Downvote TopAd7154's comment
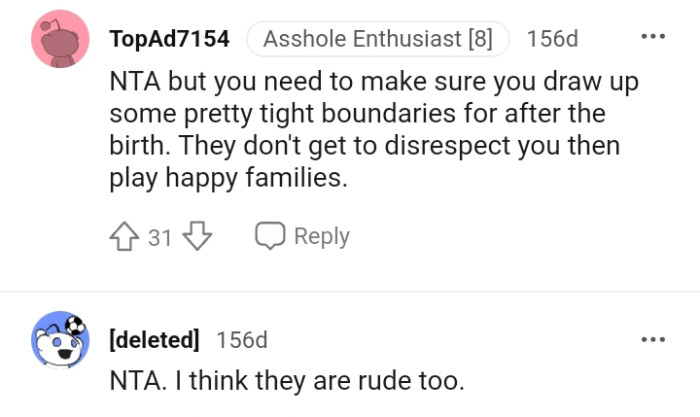The width and height of the screenshot is (700, 417). [x=199, y=237]
